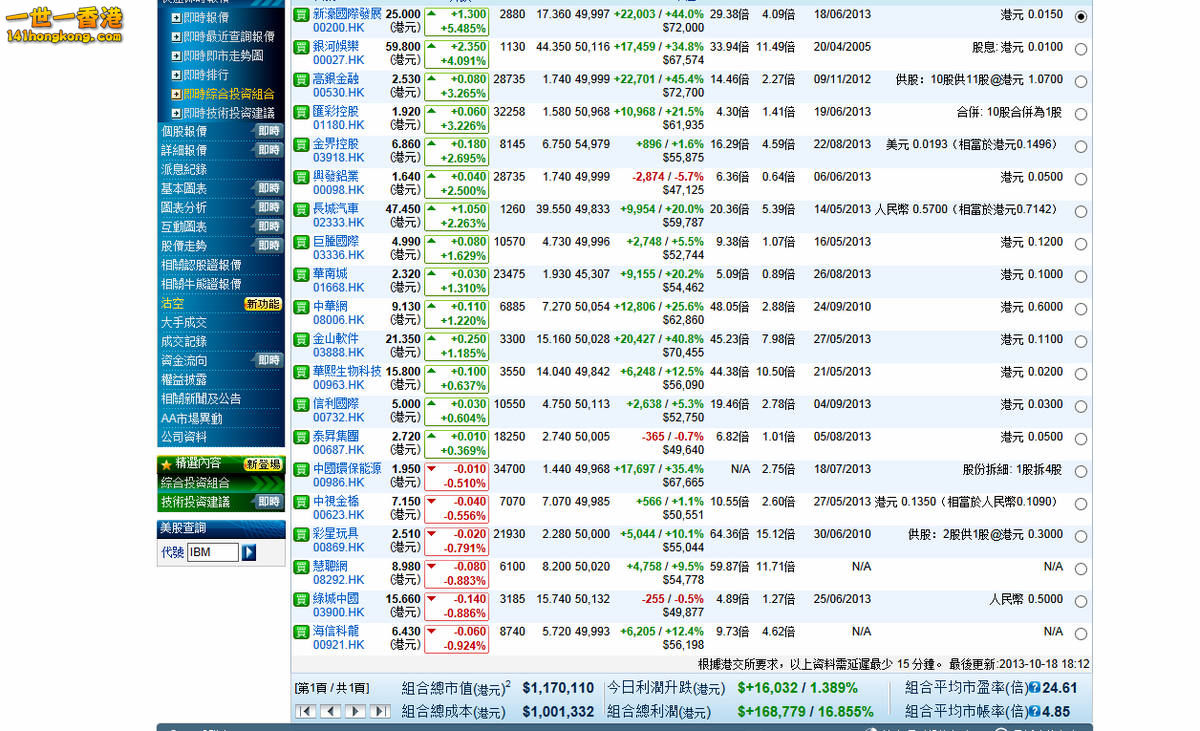The height and width of the screenshot is (731, 1200).
Task: Click the buy icon for 高銀金融
Action: (301, 79)
